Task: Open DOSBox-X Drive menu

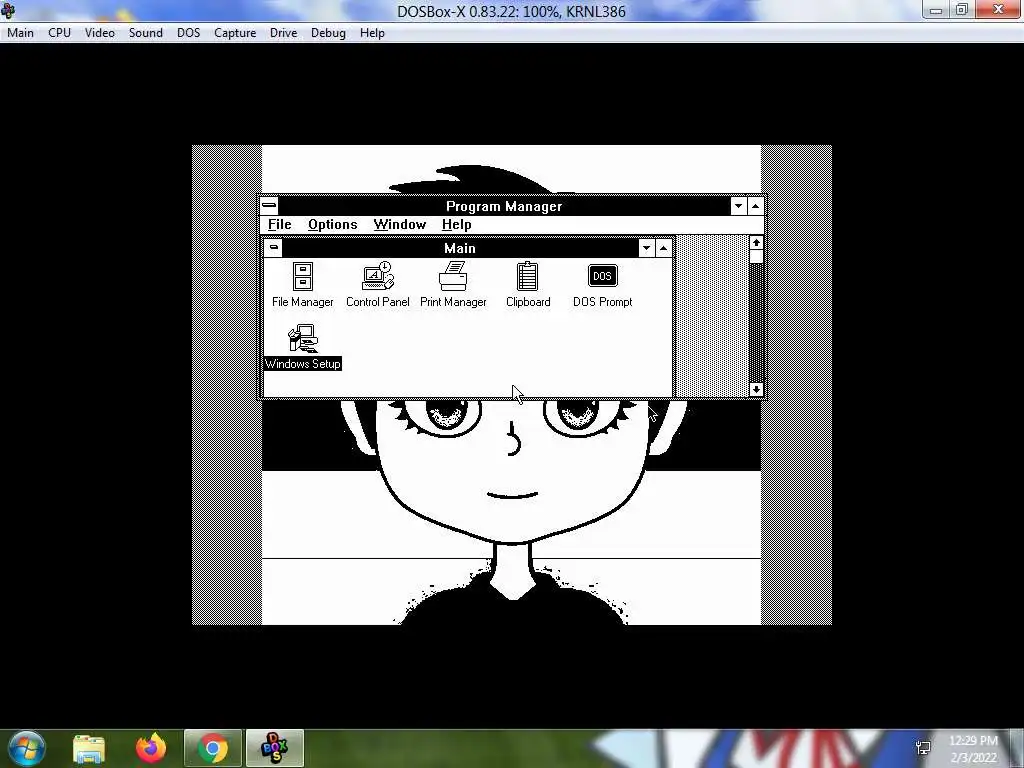Action: tap(283, 33)
